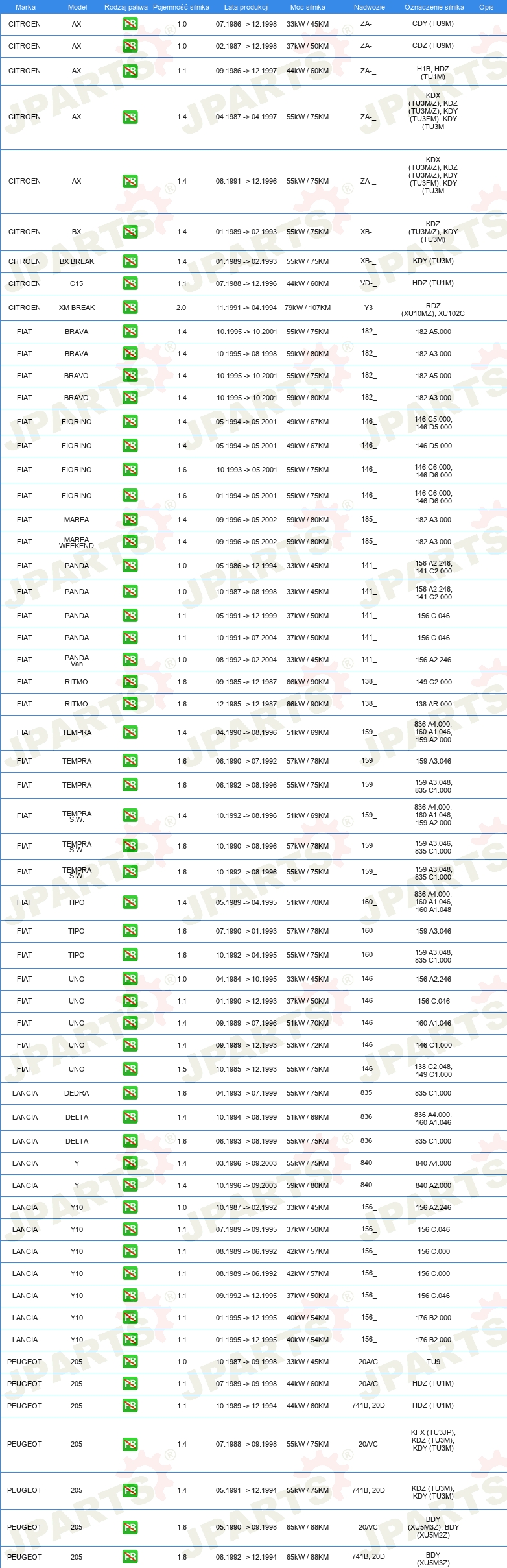Click fuel icon in Fiat UNO 53kW row

tap(130, 1045)
